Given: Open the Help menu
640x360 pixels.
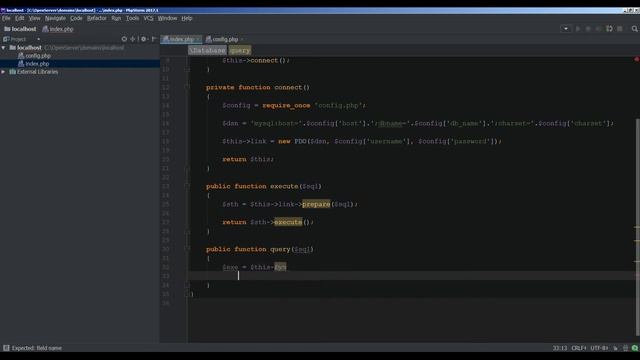Looking at the screenshot, I should coord(187,18).
